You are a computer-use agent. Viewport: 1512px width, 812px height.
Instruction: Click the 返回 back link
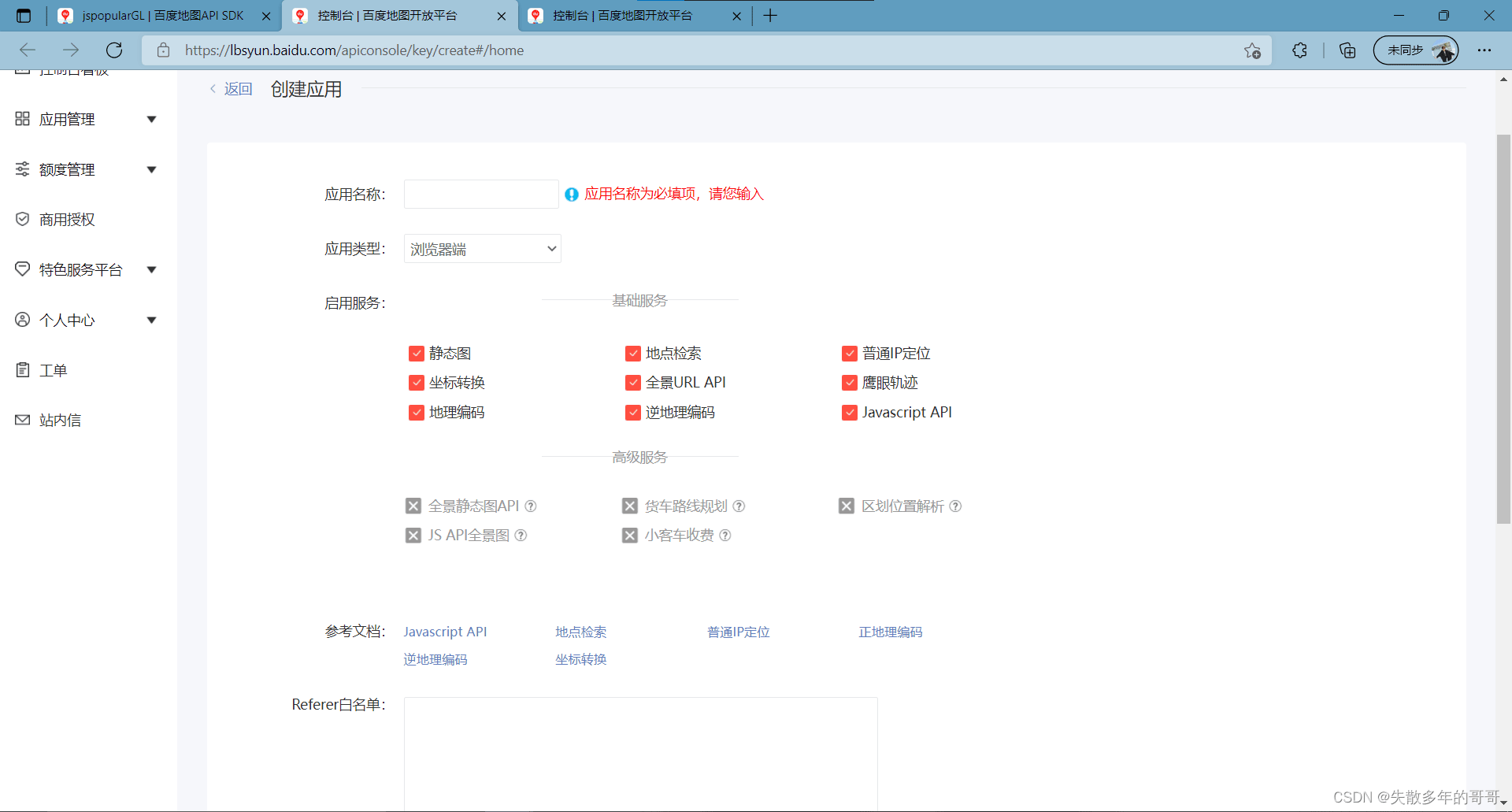(x=239, y=88)
